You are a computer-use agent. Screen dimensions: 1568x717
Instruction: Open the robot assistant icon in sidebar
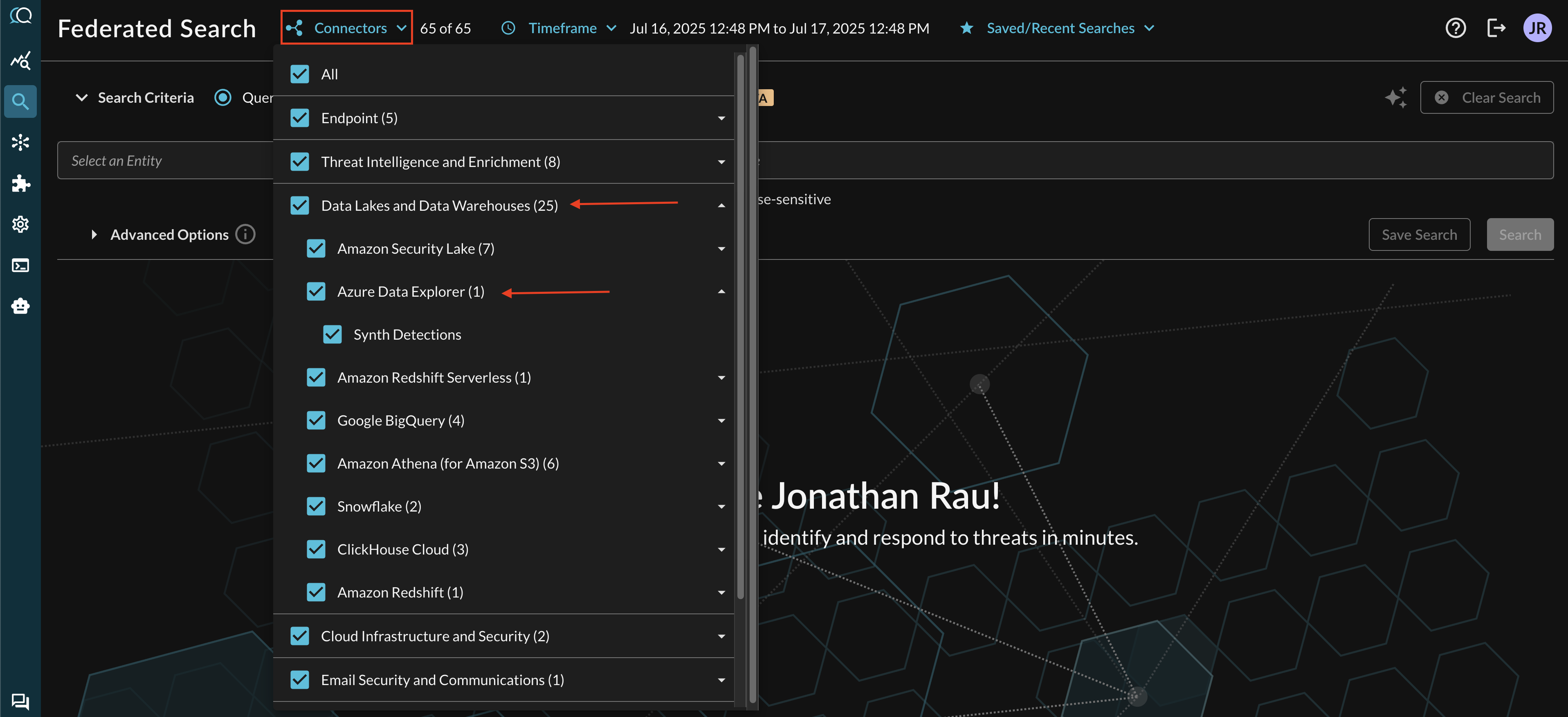click(20, 306)
